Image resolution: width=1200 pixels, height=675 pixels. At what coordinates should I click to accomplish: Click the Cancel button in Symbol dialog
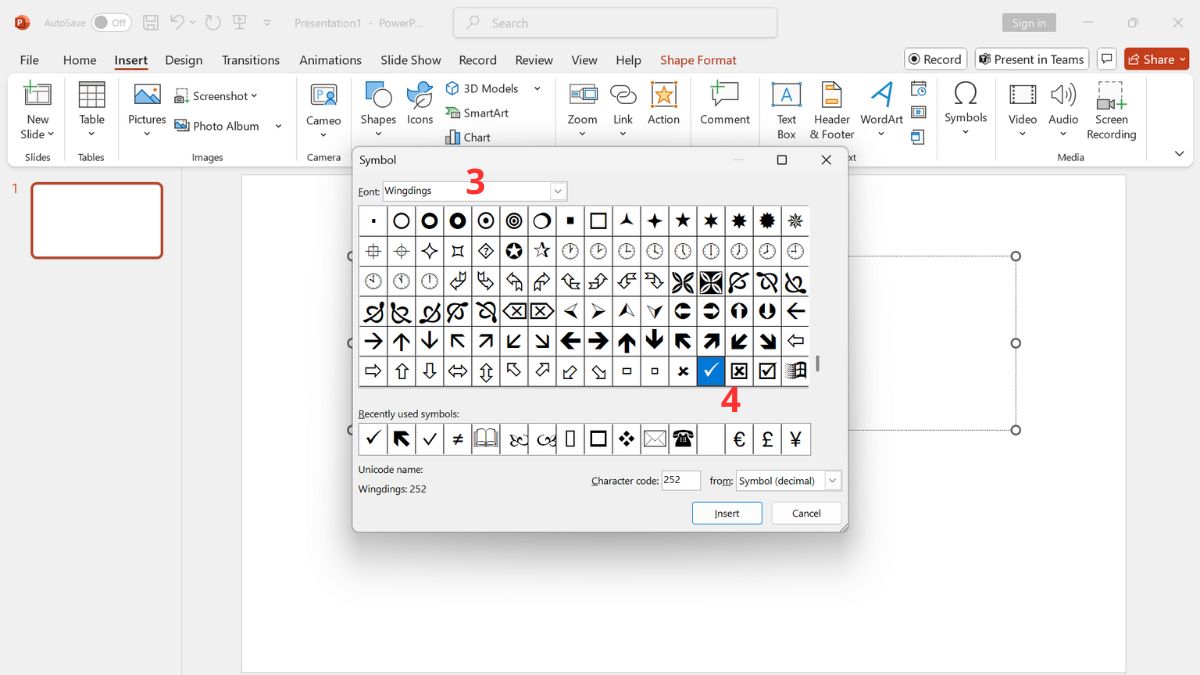pos(807,513)
